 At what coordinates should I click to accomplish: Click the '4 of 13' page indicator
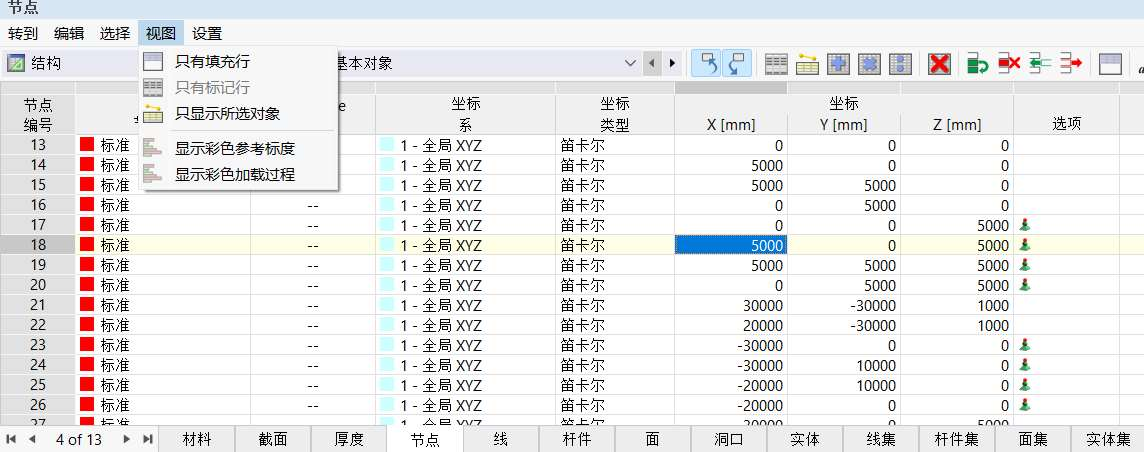tap(79, 440)
